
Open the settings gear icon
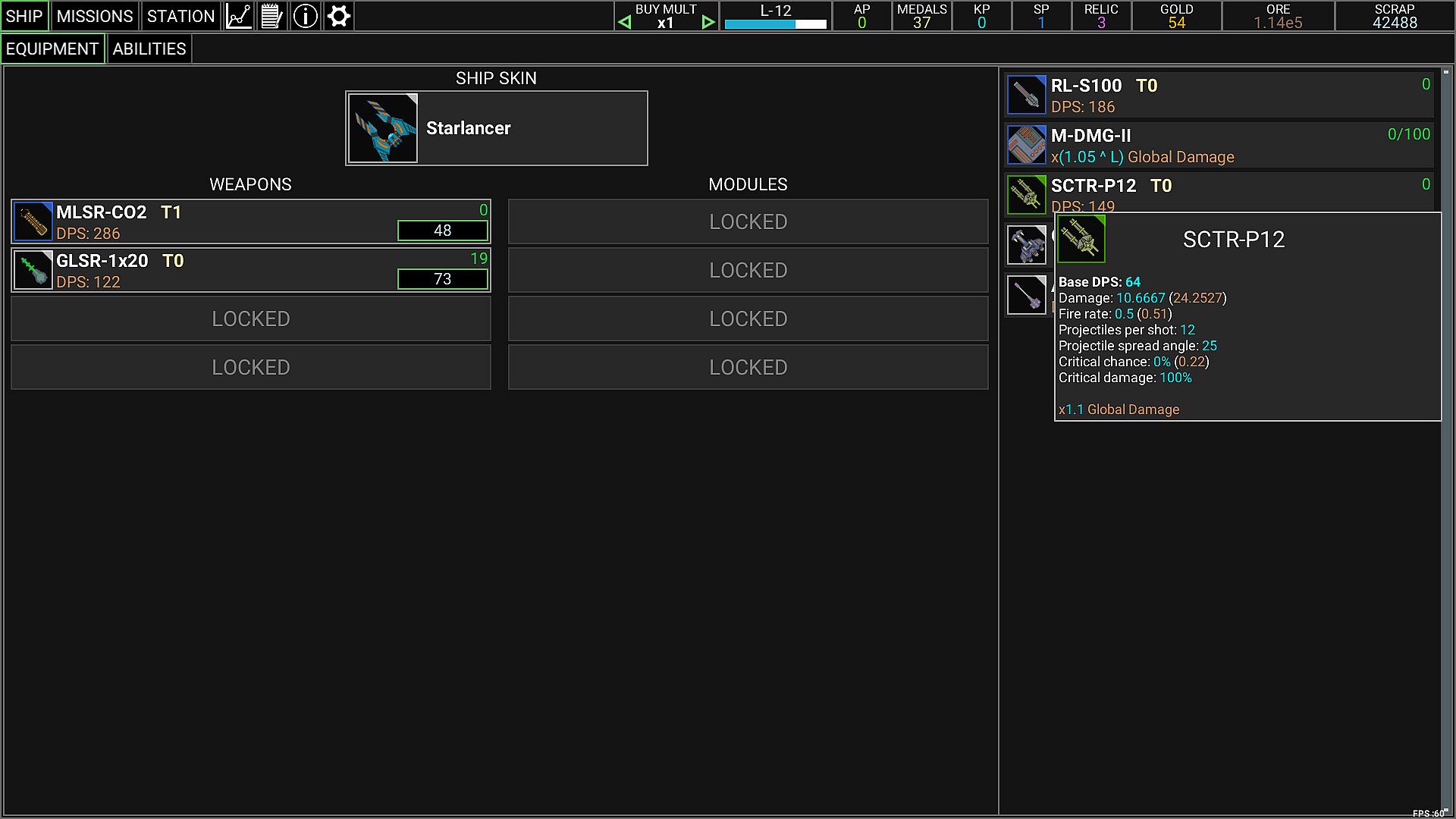pyautogui.click(x=339, y=16)
